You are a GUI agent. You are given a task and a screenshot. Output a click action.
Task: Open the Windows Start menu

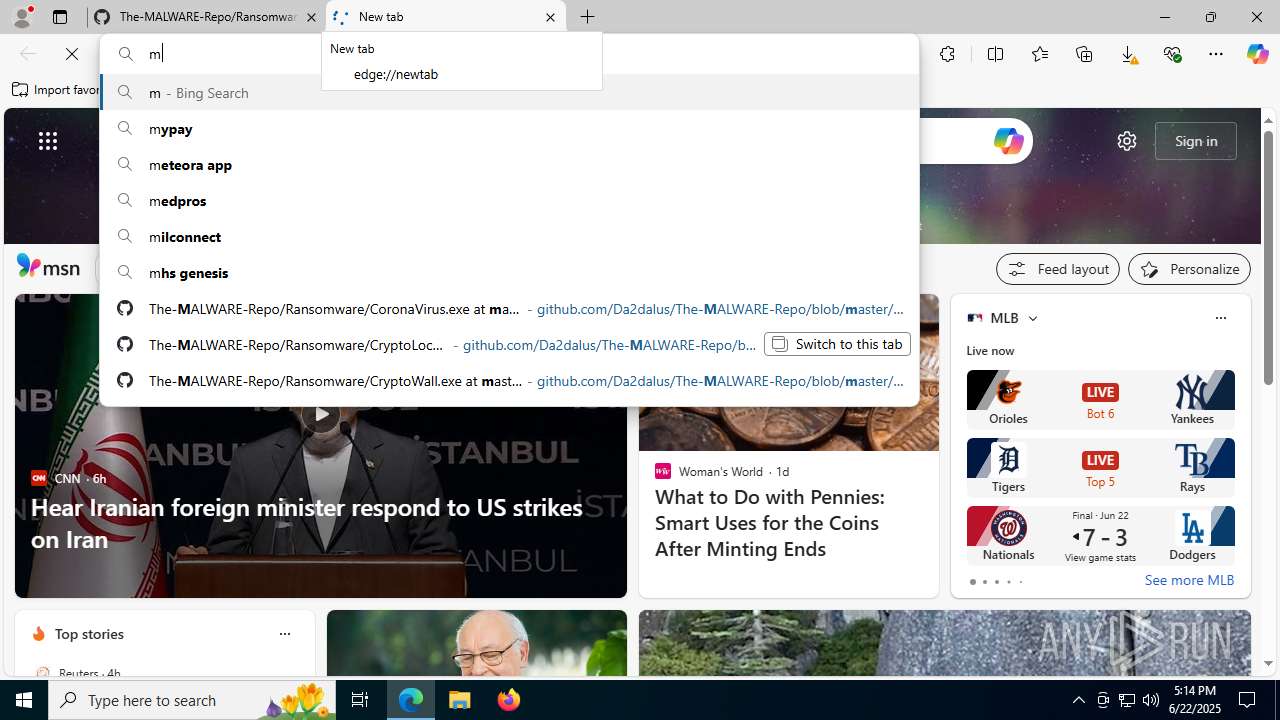pos(24,700)
